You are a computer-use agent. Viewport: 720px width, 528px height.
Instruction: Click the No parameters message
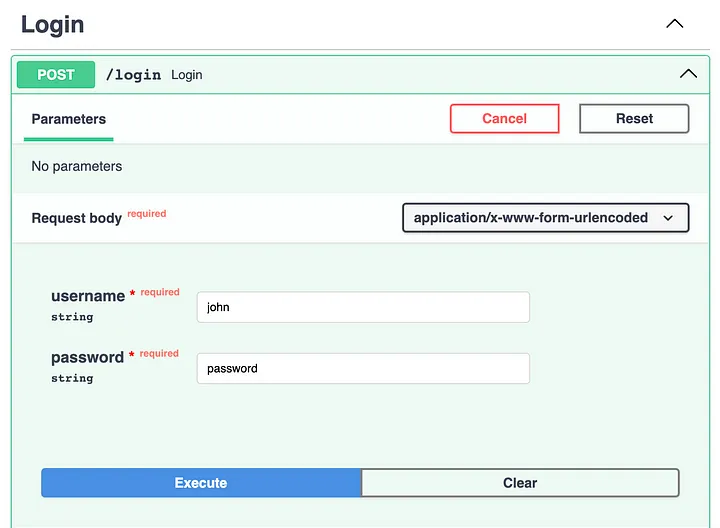pos(77,166)
